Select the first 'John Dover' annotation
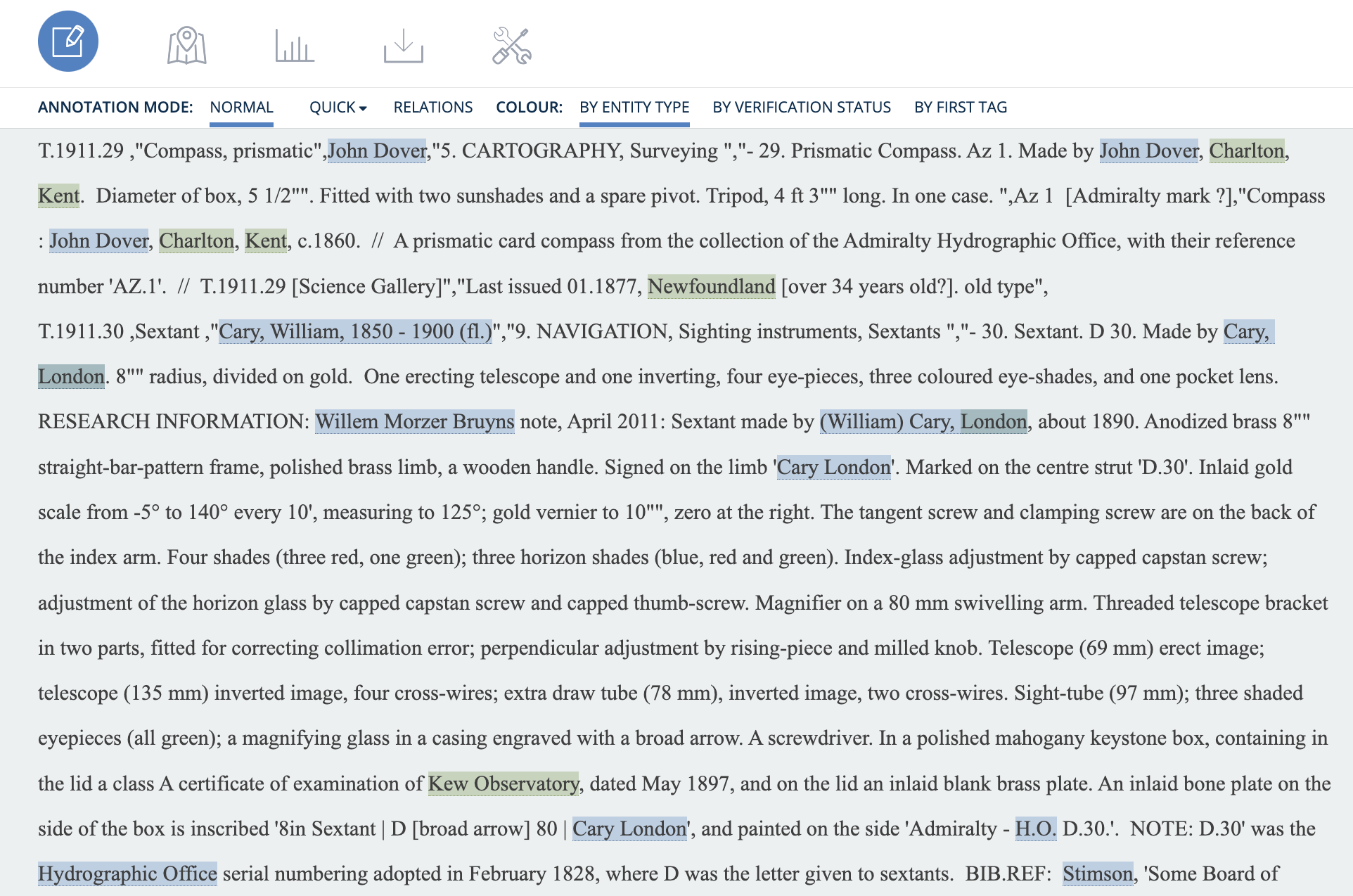1353x896 pixels. pos(378,151)
